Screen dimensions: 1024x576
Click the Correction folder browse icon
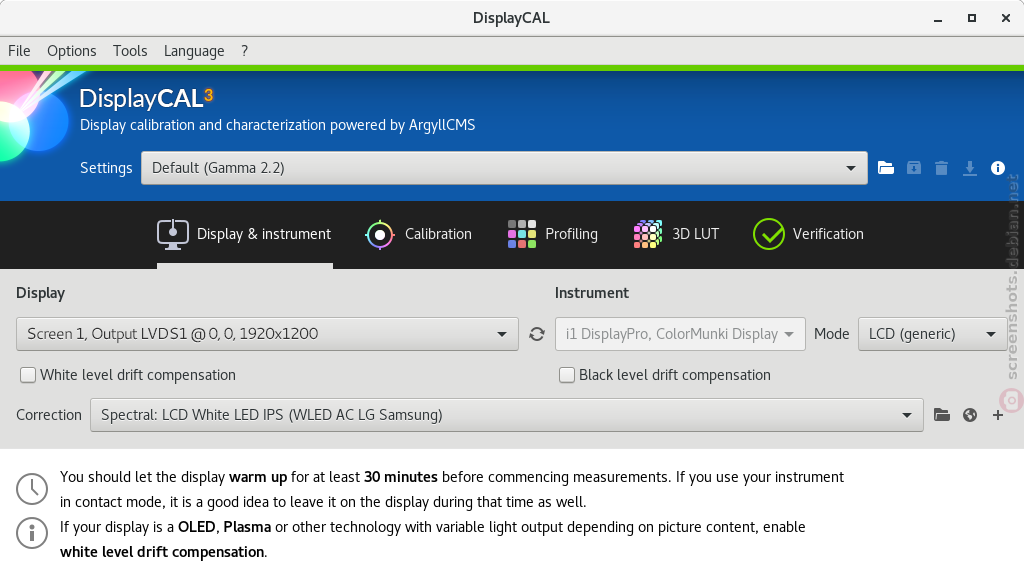click(x=942, y=415)
